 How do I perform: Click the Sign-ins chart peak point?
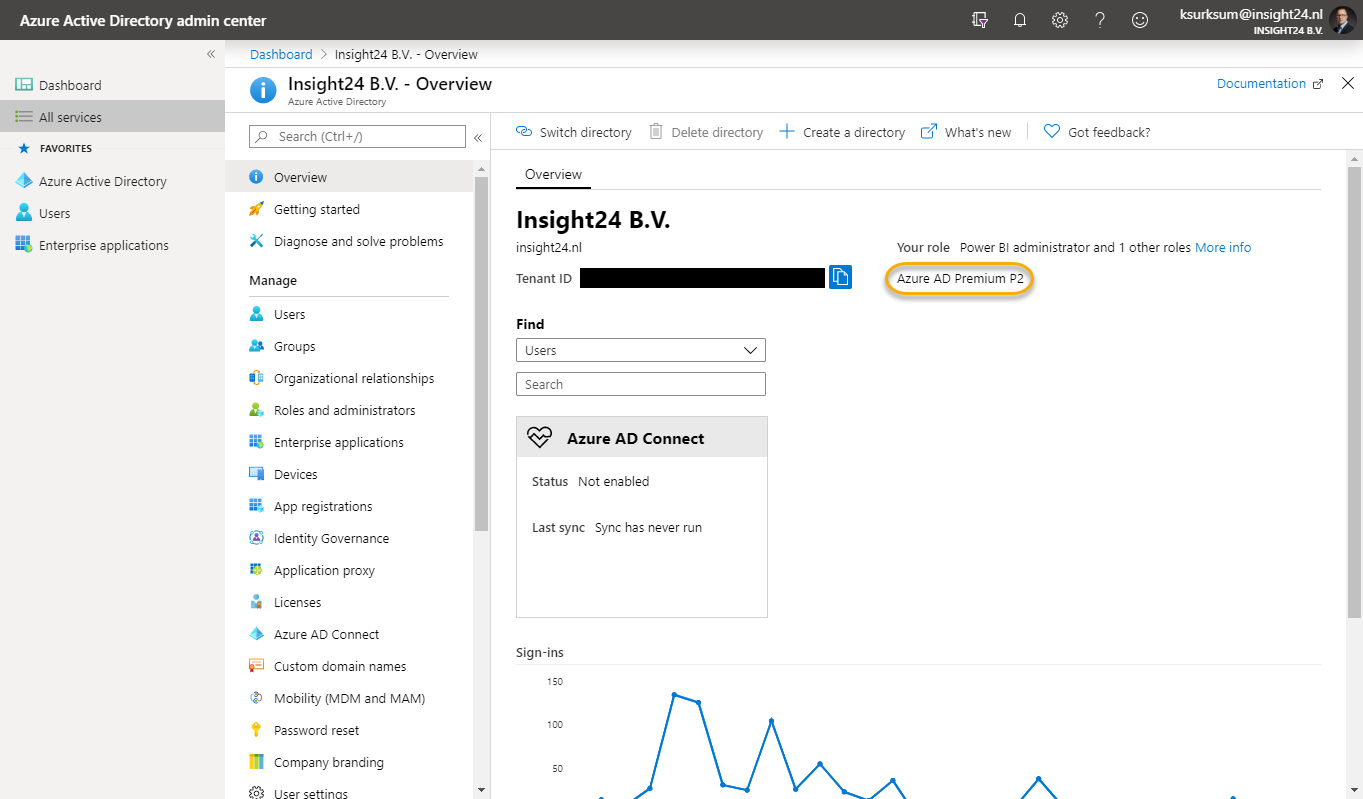(674, 694)
